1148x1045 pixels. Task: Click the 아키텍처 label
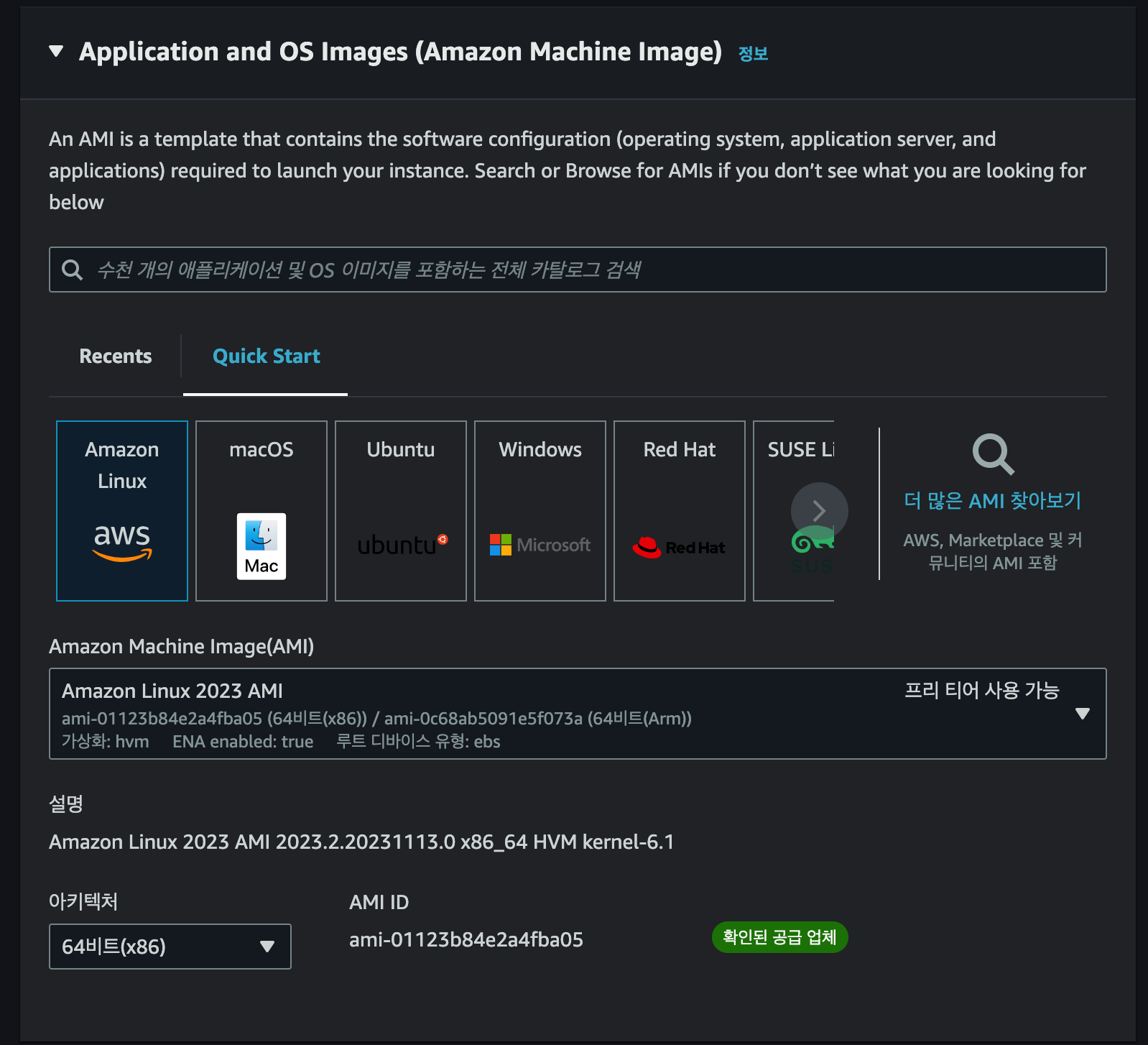click(83, 901)
